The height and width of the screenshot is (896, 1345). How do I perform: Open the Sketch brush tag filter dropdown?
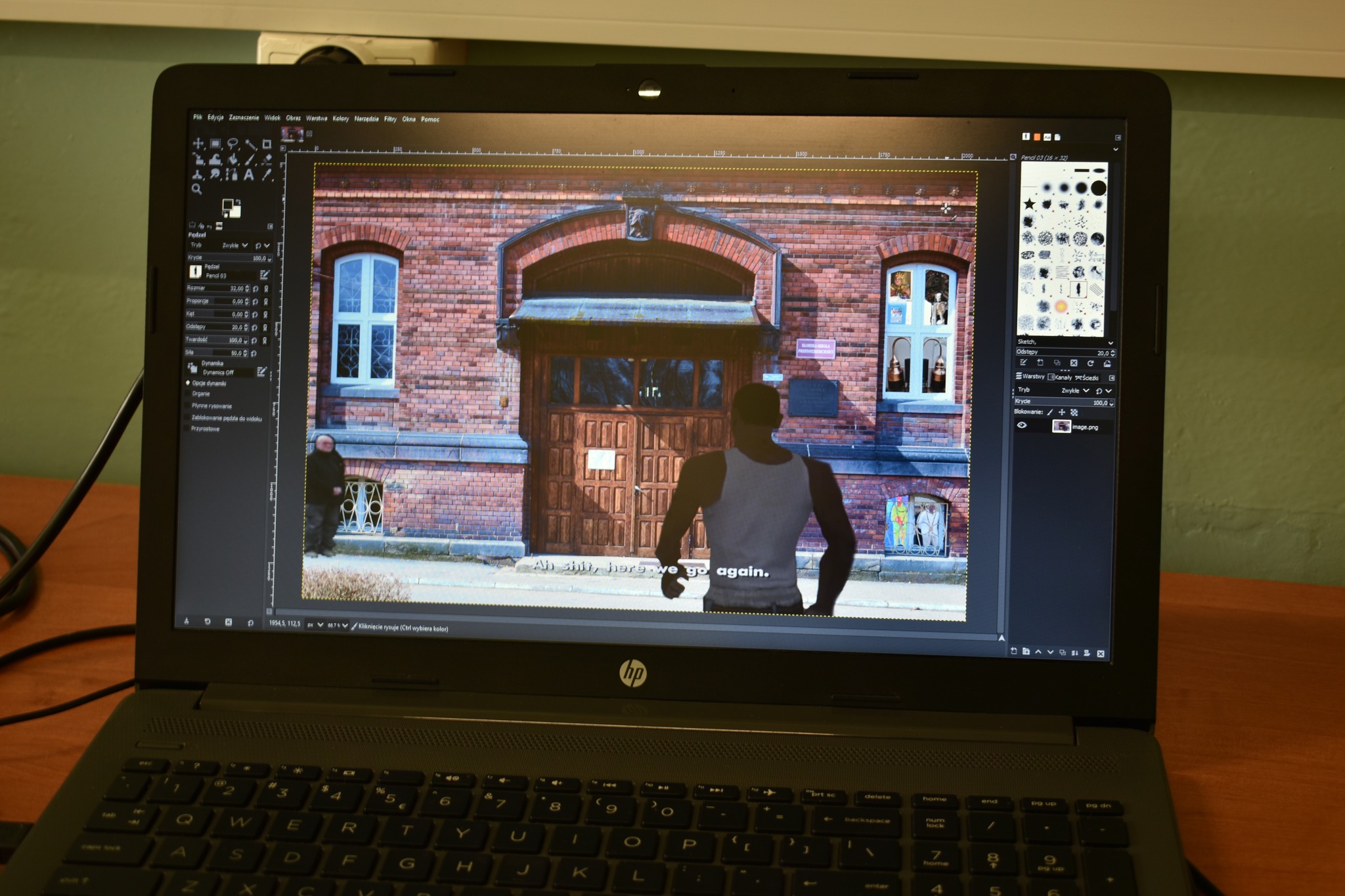point(1064,343)
